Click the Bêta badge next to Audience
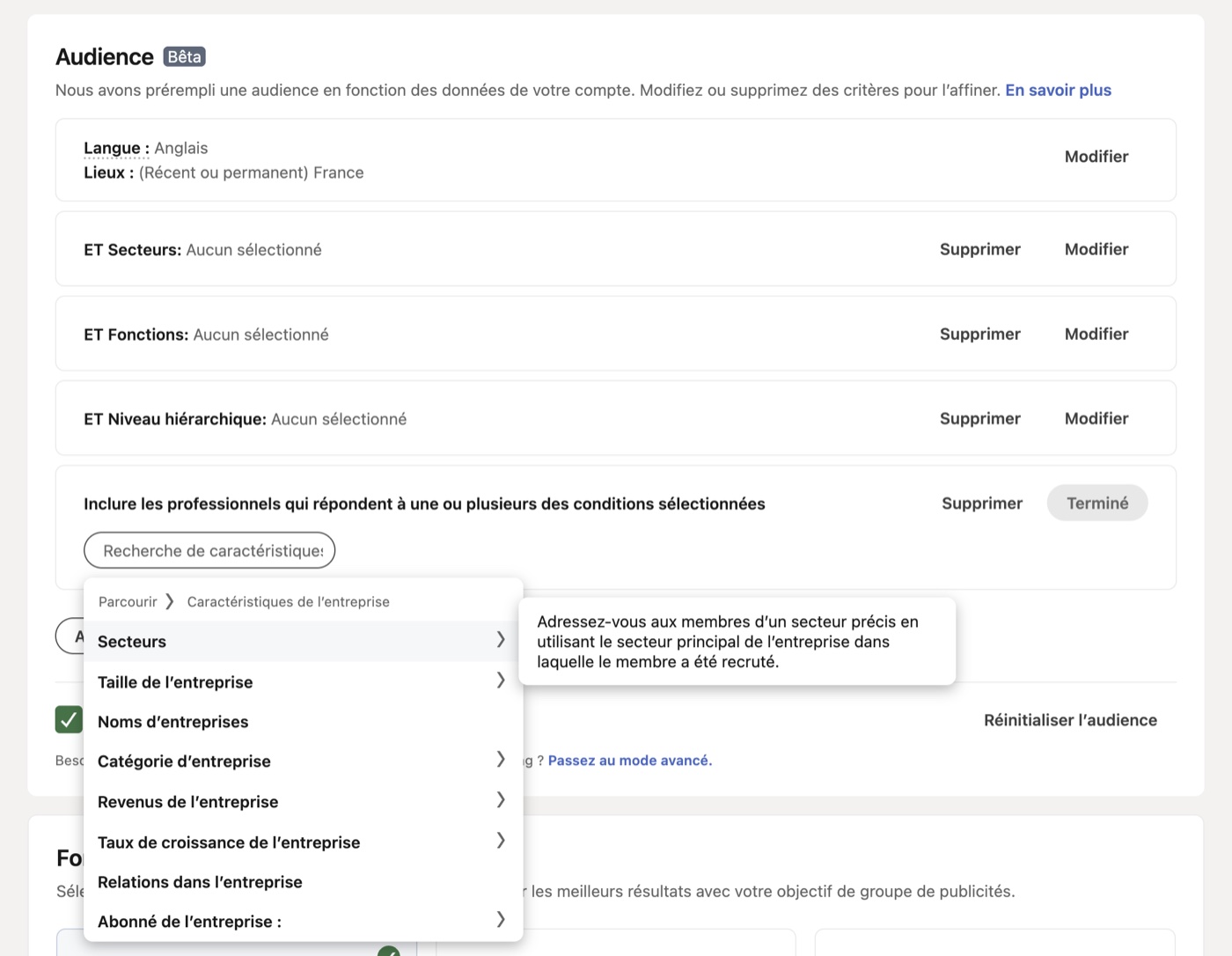1232x956 pixels. pyautogui.click(x=184, y=56)
